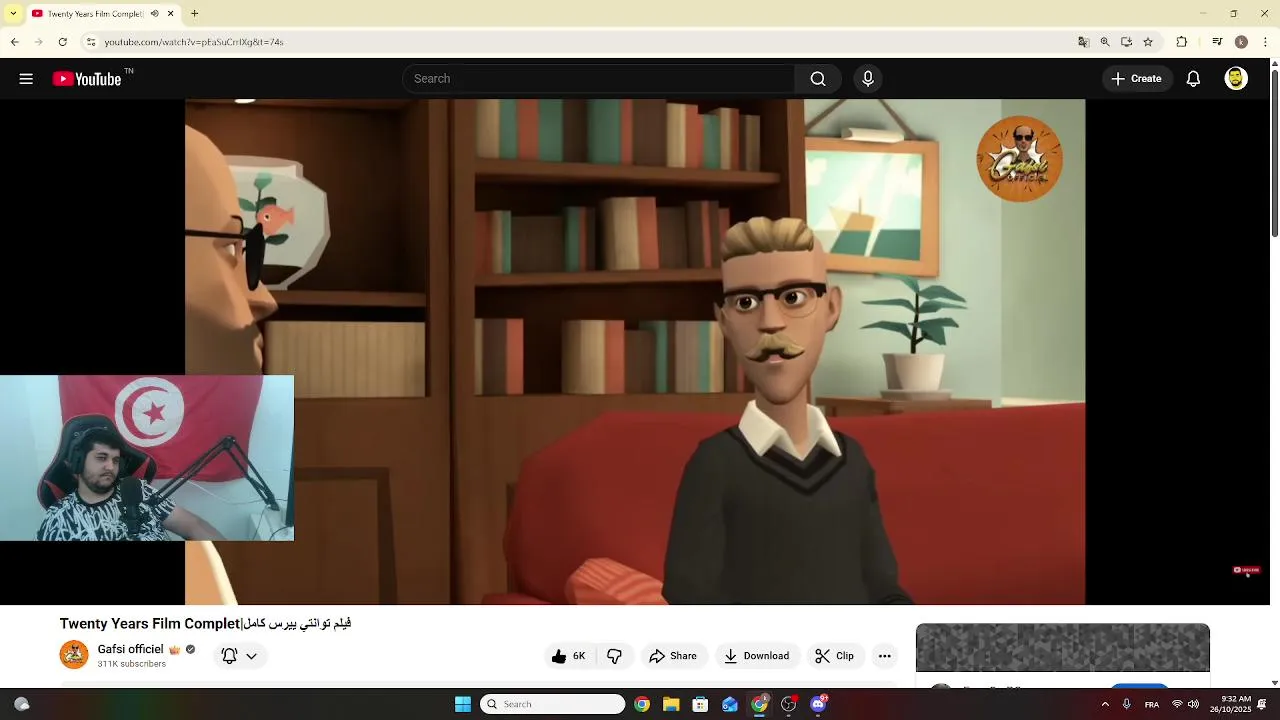
Task: Click the URL address bar
Action: (580, 42)
